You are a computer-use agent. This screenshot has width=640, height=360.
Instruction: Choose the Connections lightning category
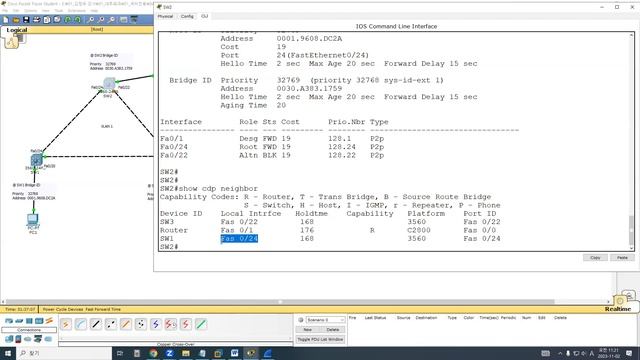tap(49, 321)
